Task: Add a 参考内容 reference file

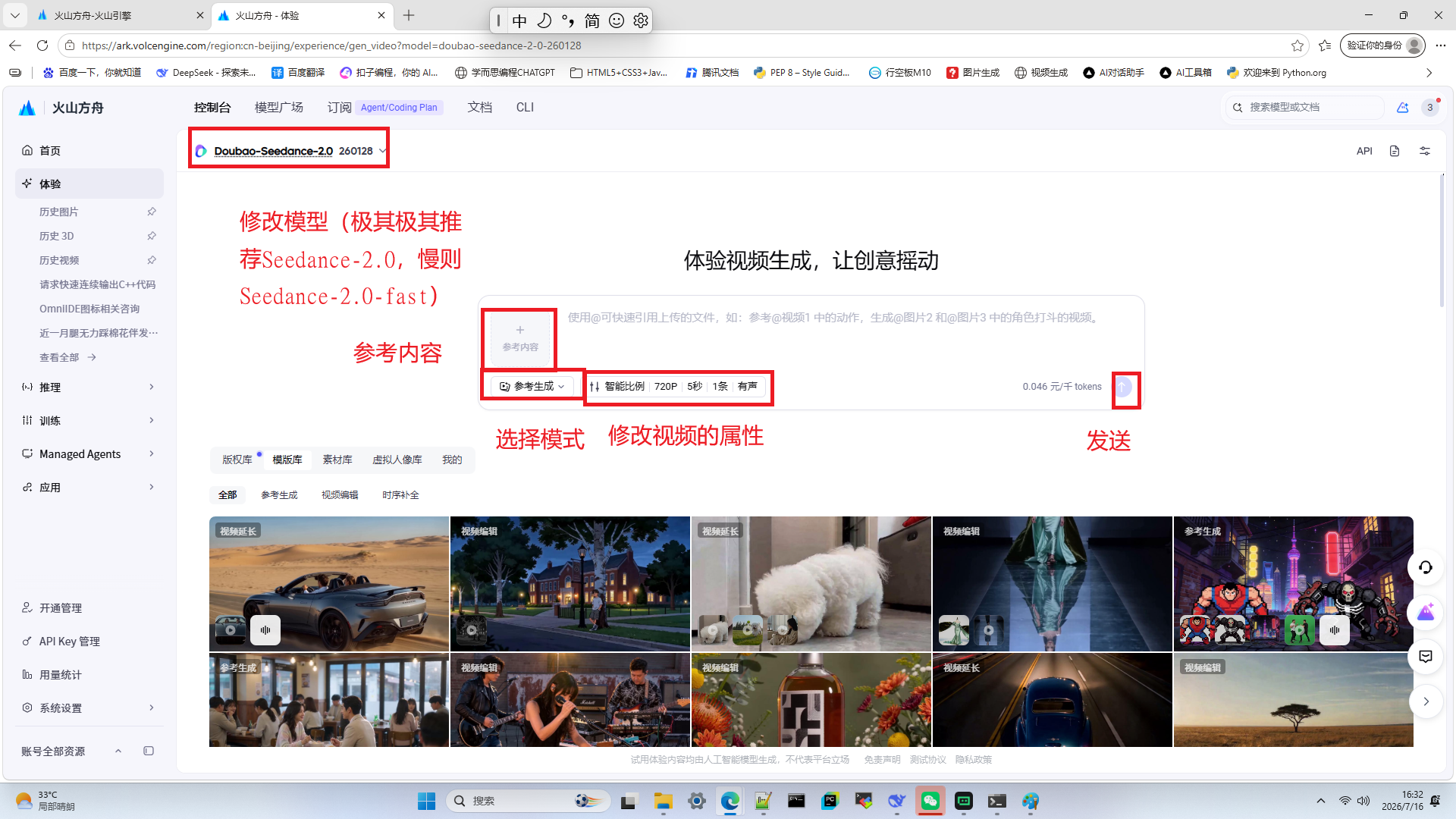Action: pyautogui.click(x=520, y=338)
